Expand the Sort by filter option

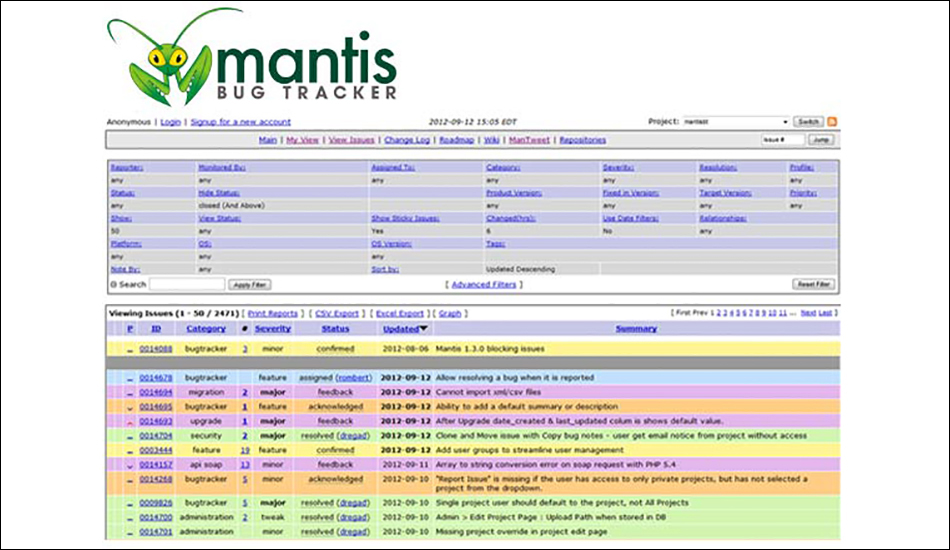(x=385, y=269)
